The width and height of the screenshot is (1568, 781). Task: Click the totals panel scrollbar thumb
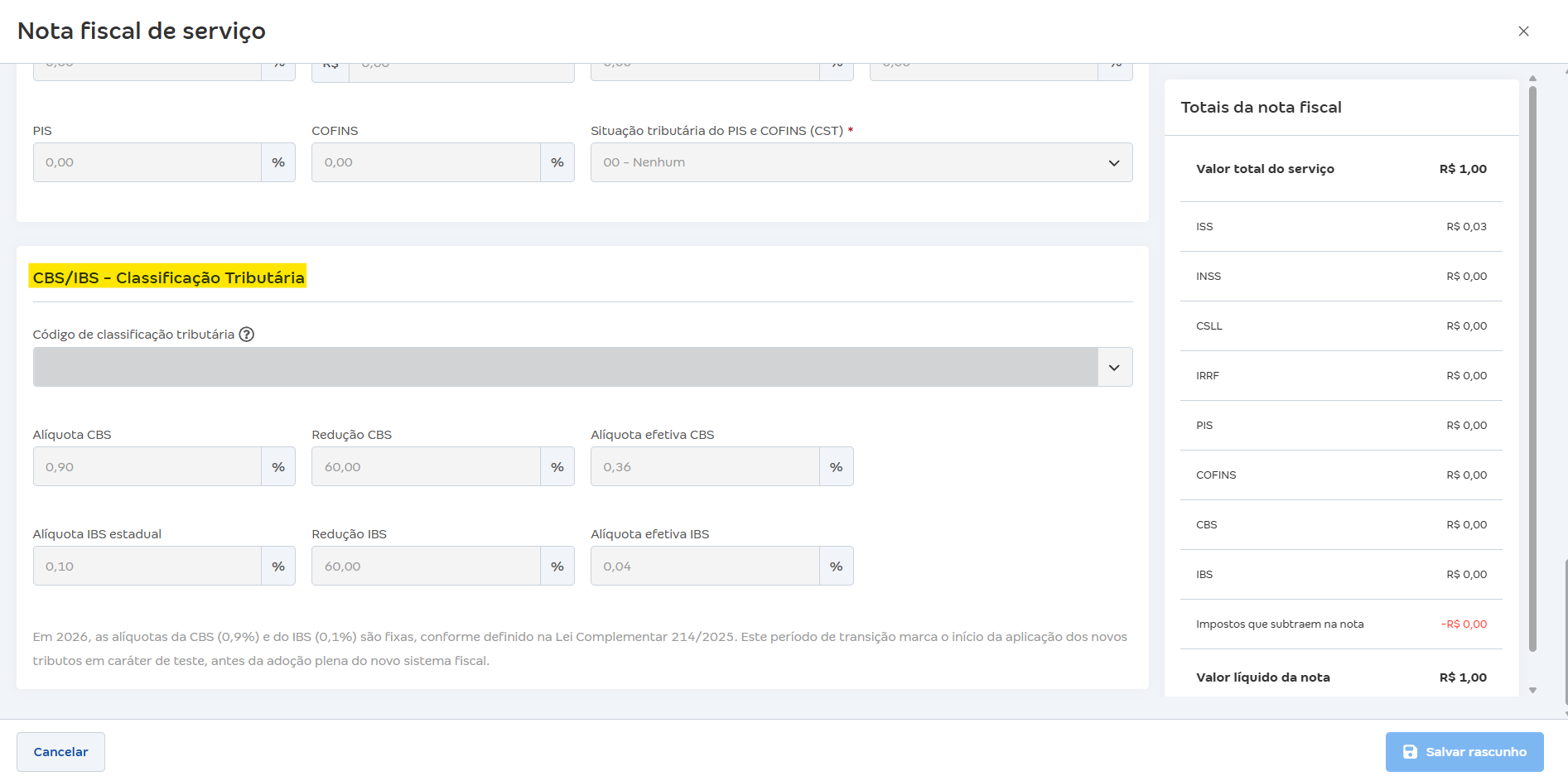pos(1532,369)
